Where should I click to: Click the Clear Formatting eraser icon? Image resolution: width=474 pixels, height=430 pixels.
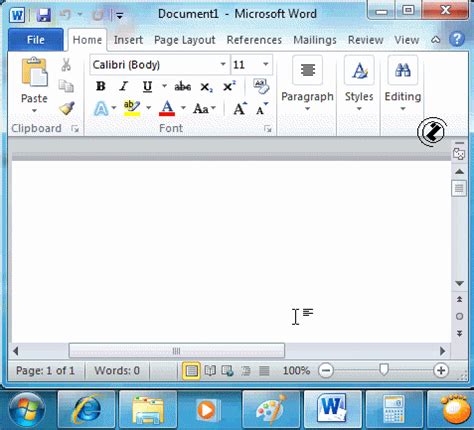pyautogui.click(x=261, y=86)
